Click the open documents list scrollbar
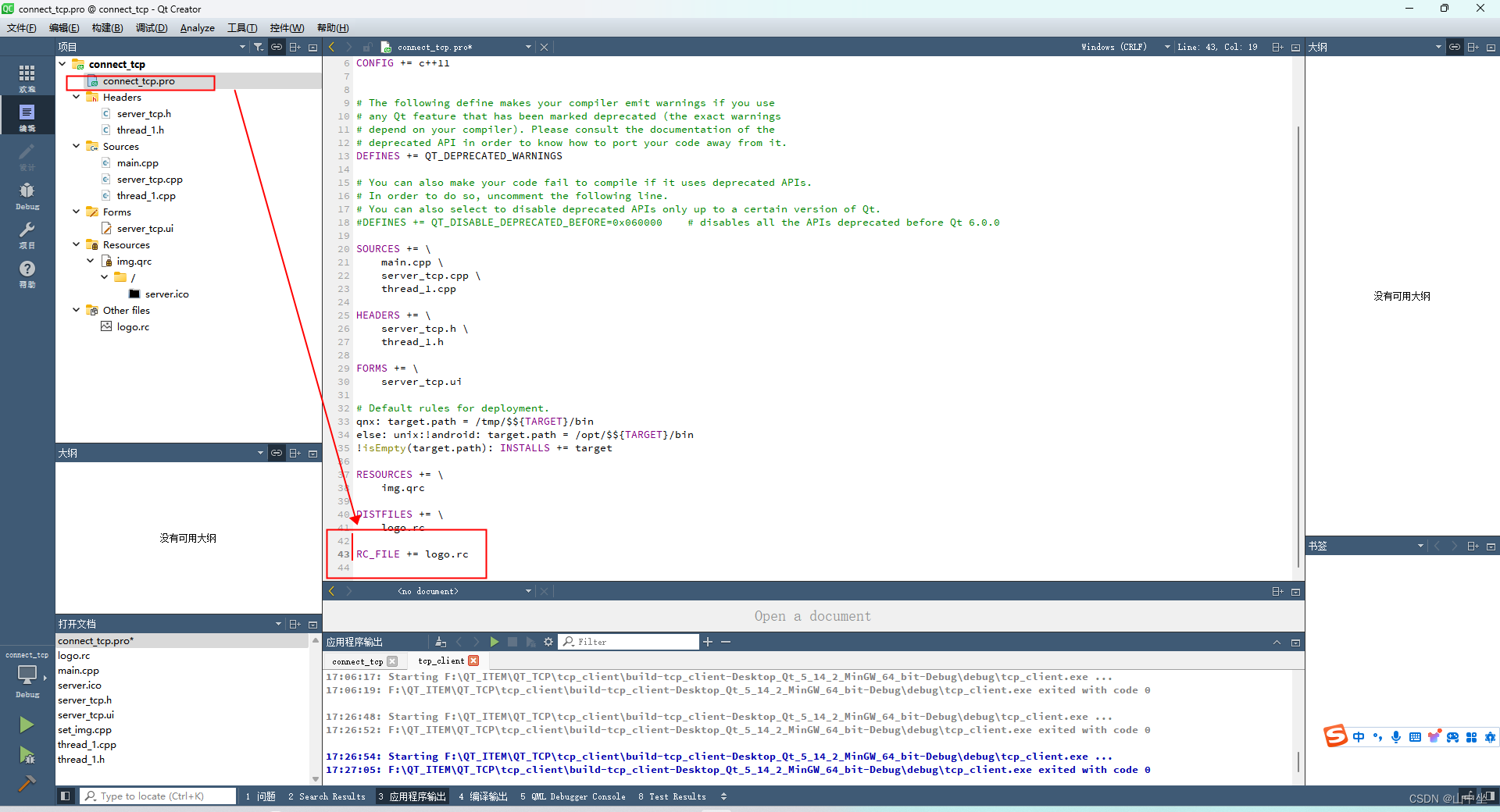The image size is (1500, 812). [316, 709]
